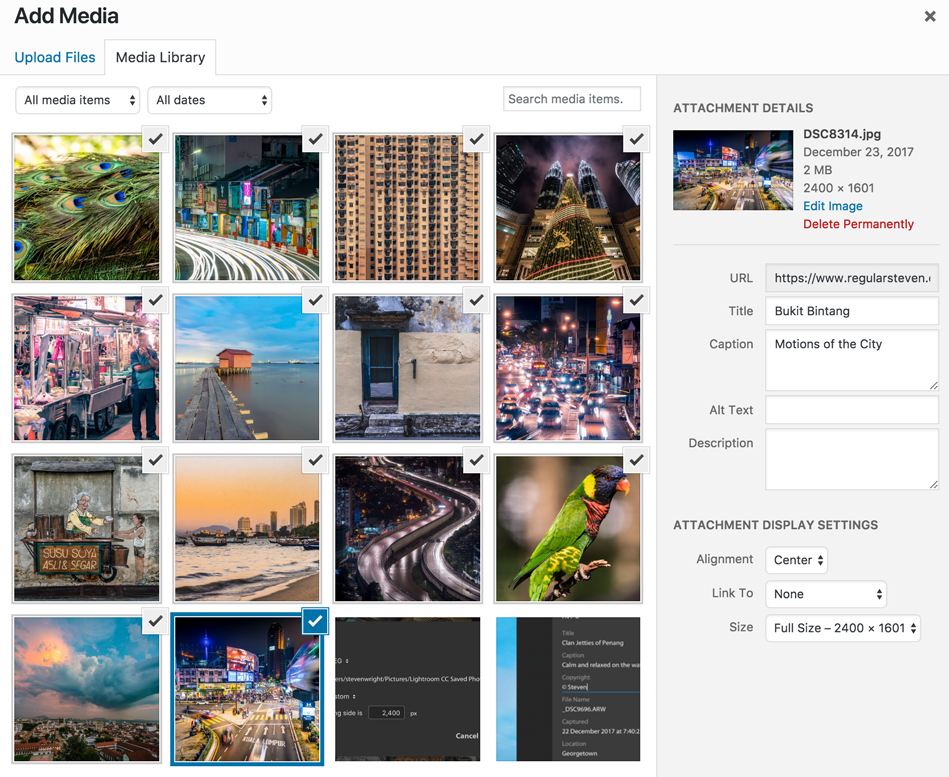Image resolution: width=949 pixels, height=777 pixels.
Task: Toggle checkmark on the twin towers night photo
Action: 637,140
